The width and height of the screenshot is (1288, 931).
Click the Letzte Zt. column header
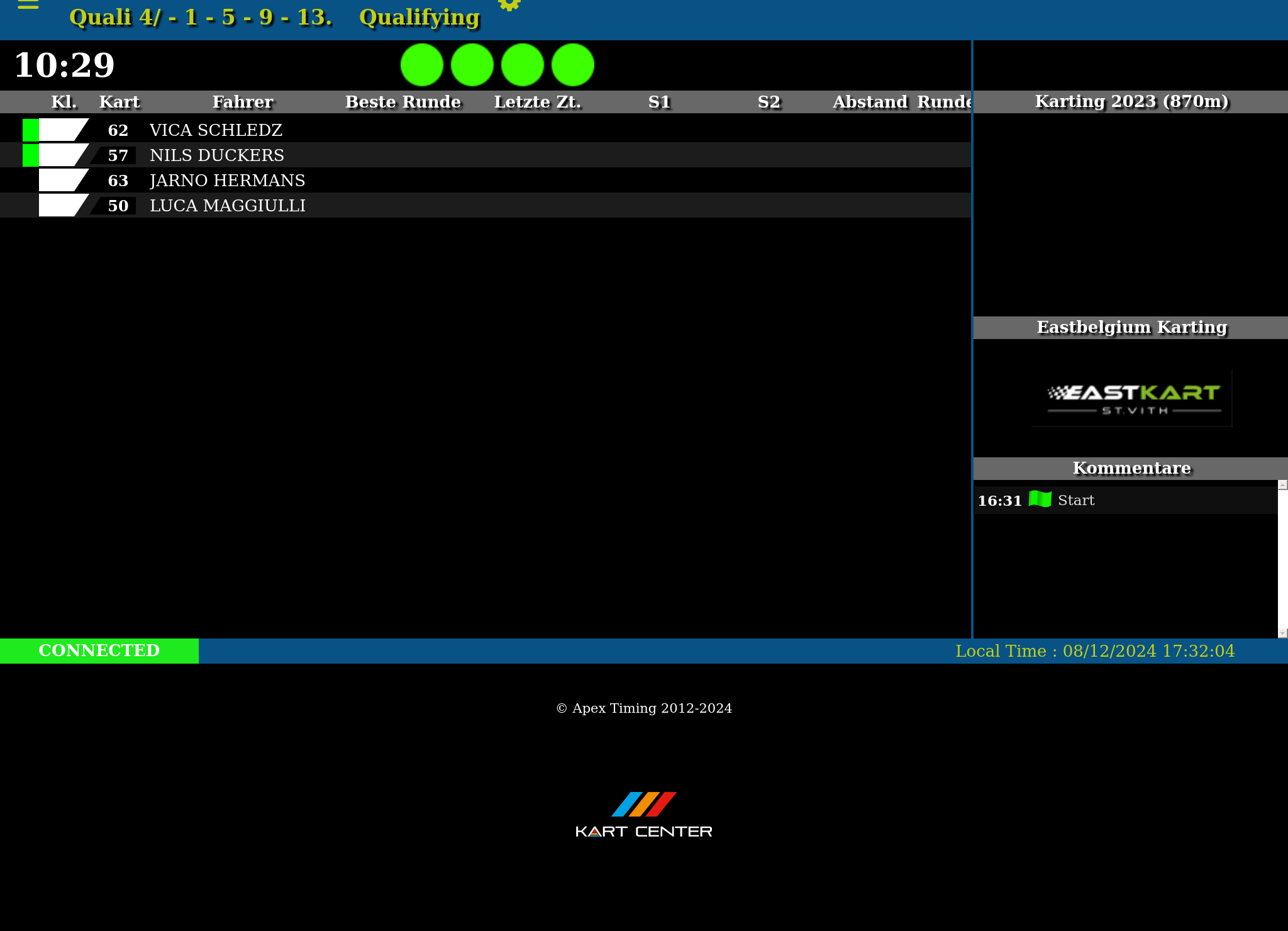(537, 102)
